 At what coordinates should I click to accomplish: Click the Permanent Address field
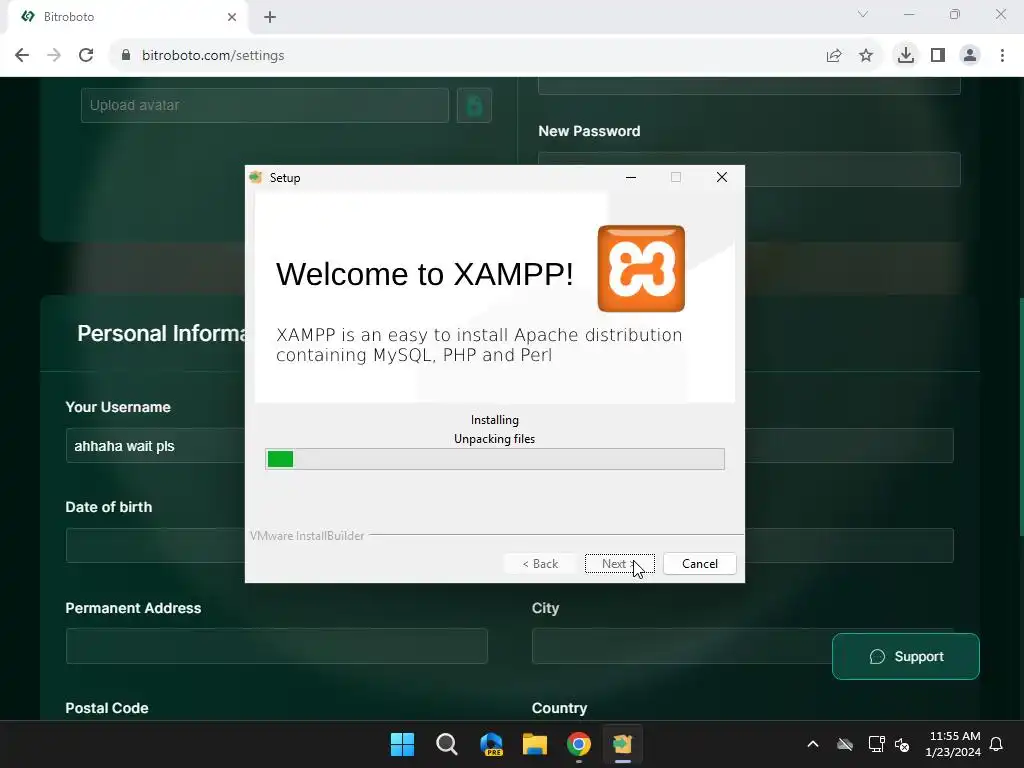(277, 646)
